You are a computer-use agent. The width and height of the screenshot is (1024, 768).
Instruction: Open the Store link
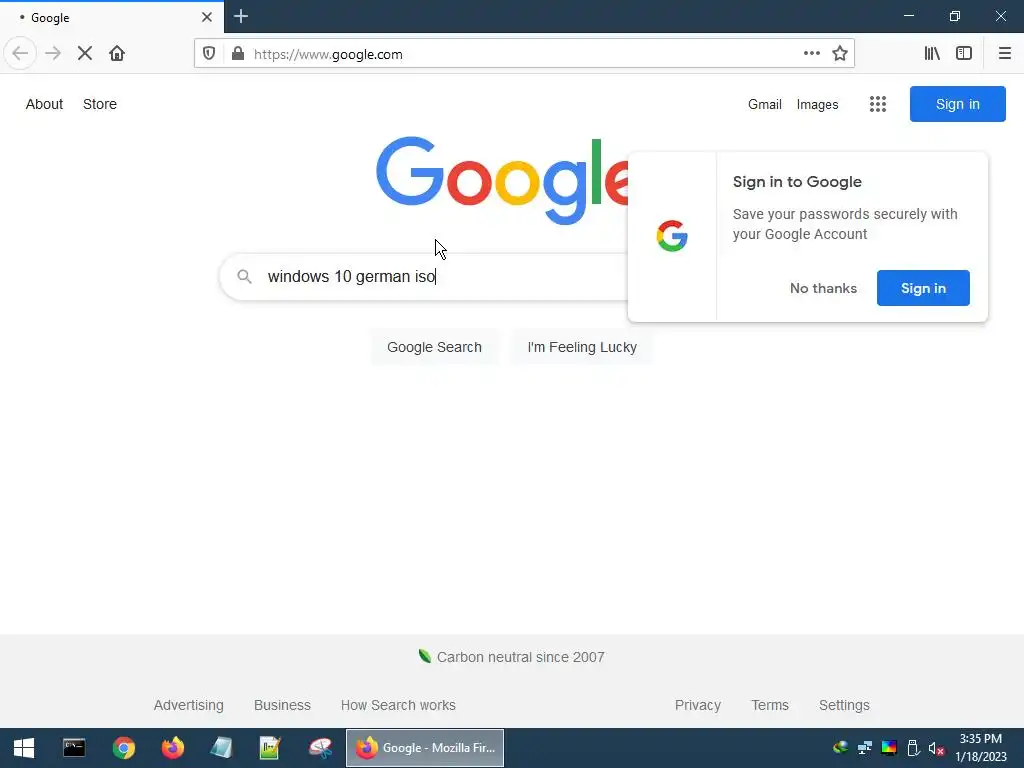pos(100,104)
